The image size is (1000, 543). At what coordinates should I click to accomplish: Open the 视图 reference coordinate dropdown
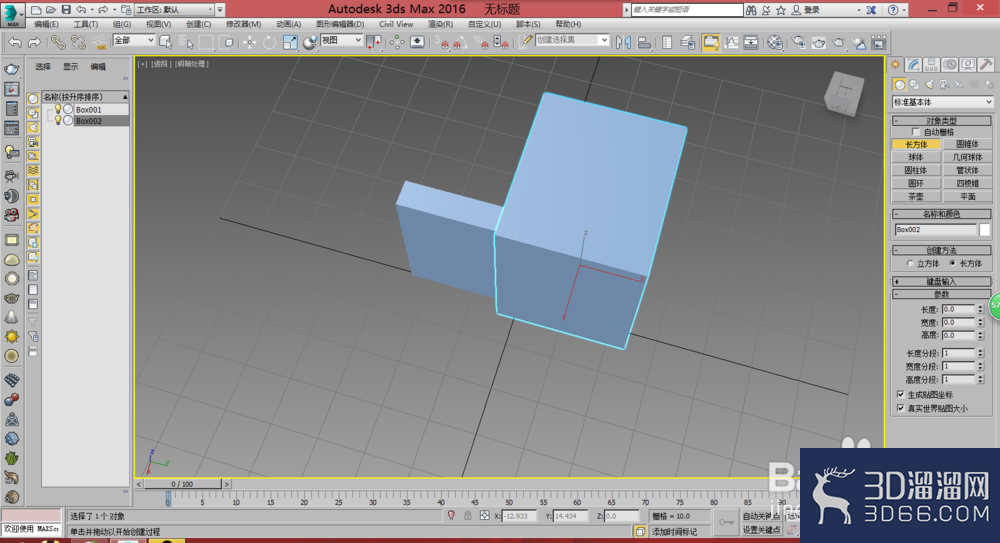341,40
